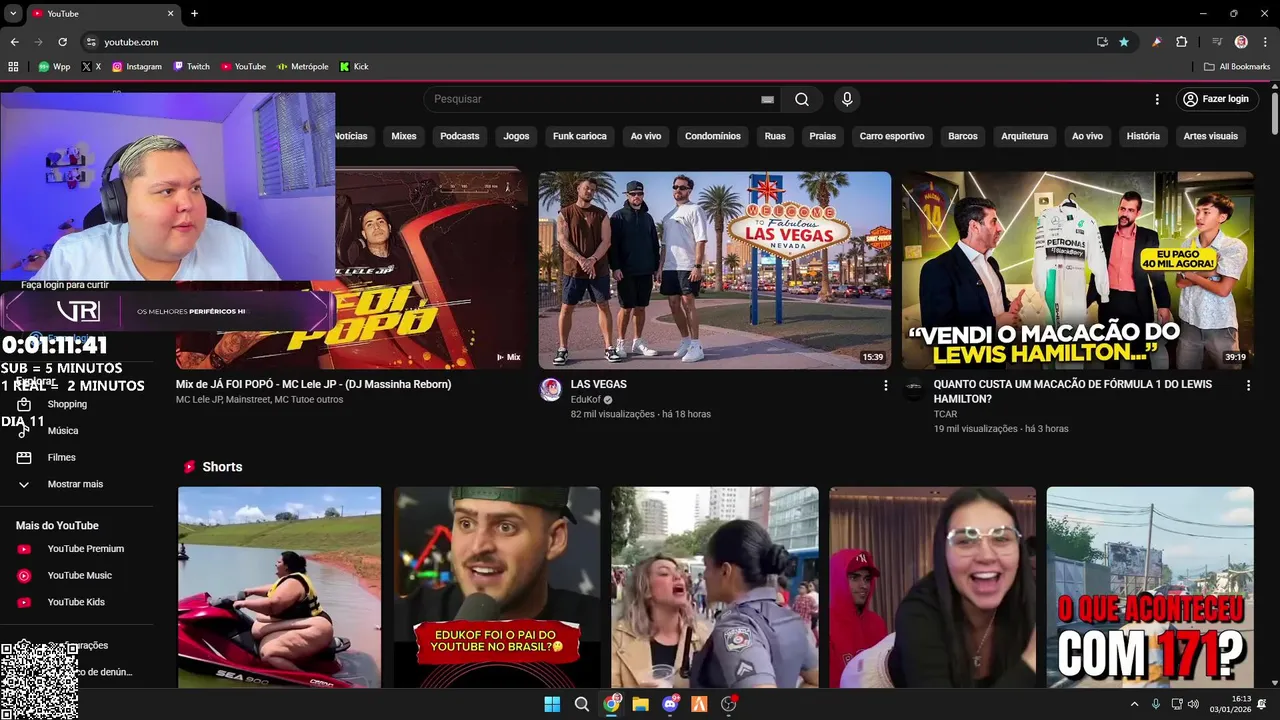The image size is (1280, 720).
Task: Select the Mixes filter chip
Action: [404, 136]
